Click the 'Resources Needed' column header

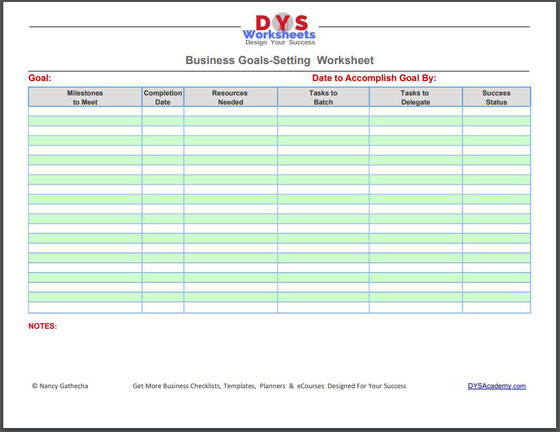click(x=230, y=97)
